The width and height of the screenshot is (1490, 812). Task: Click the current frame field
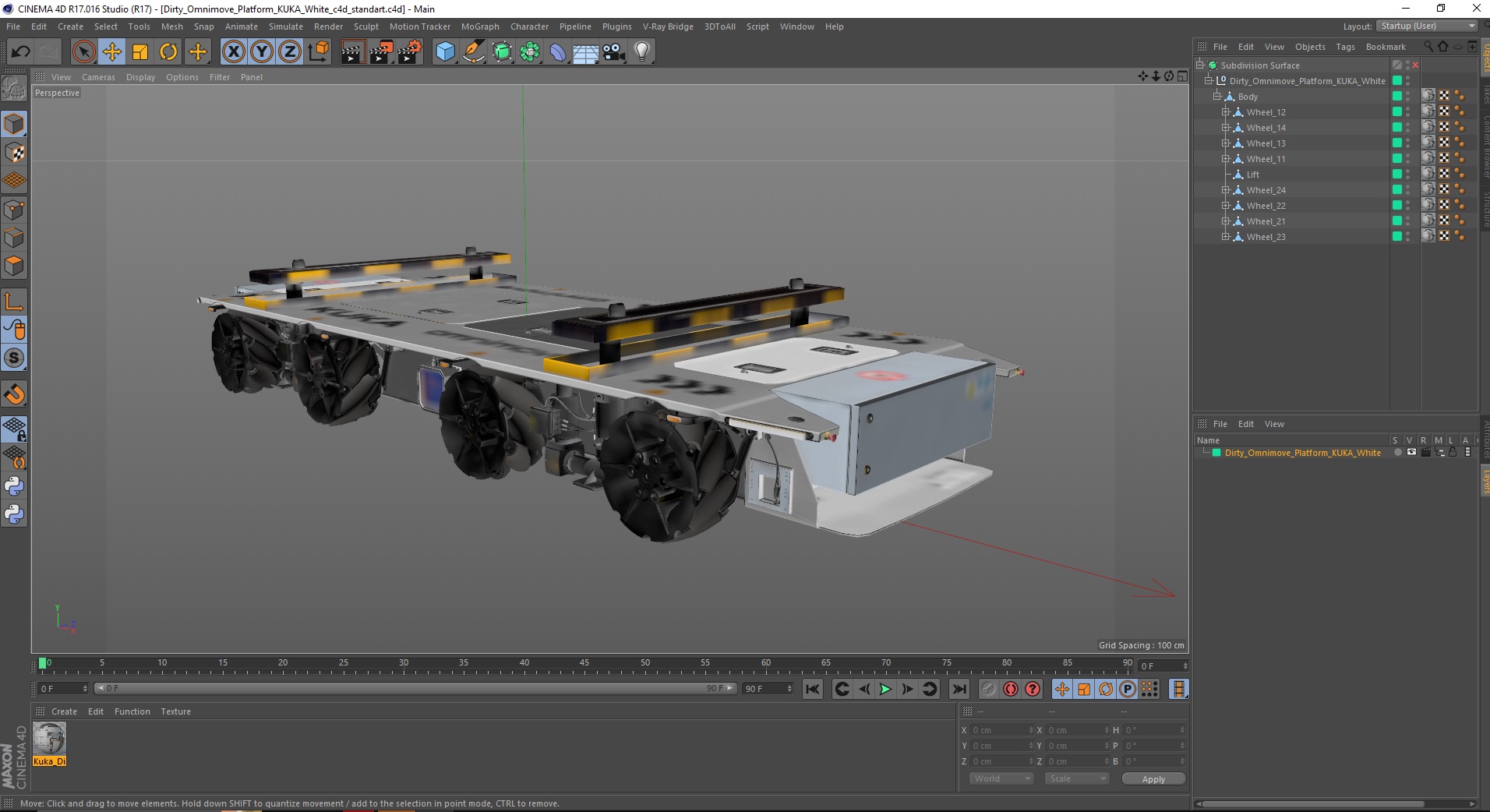click(1163, 666)
